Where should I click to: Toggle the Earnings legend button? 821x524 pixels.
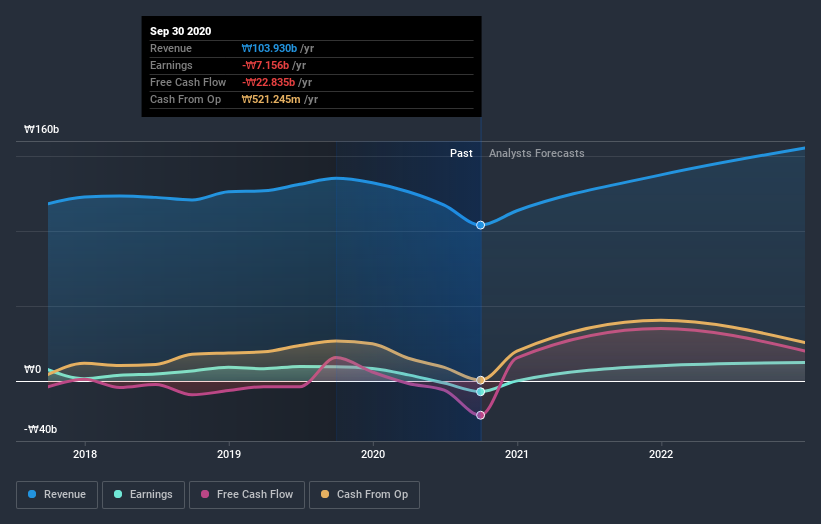pos(143,495)
